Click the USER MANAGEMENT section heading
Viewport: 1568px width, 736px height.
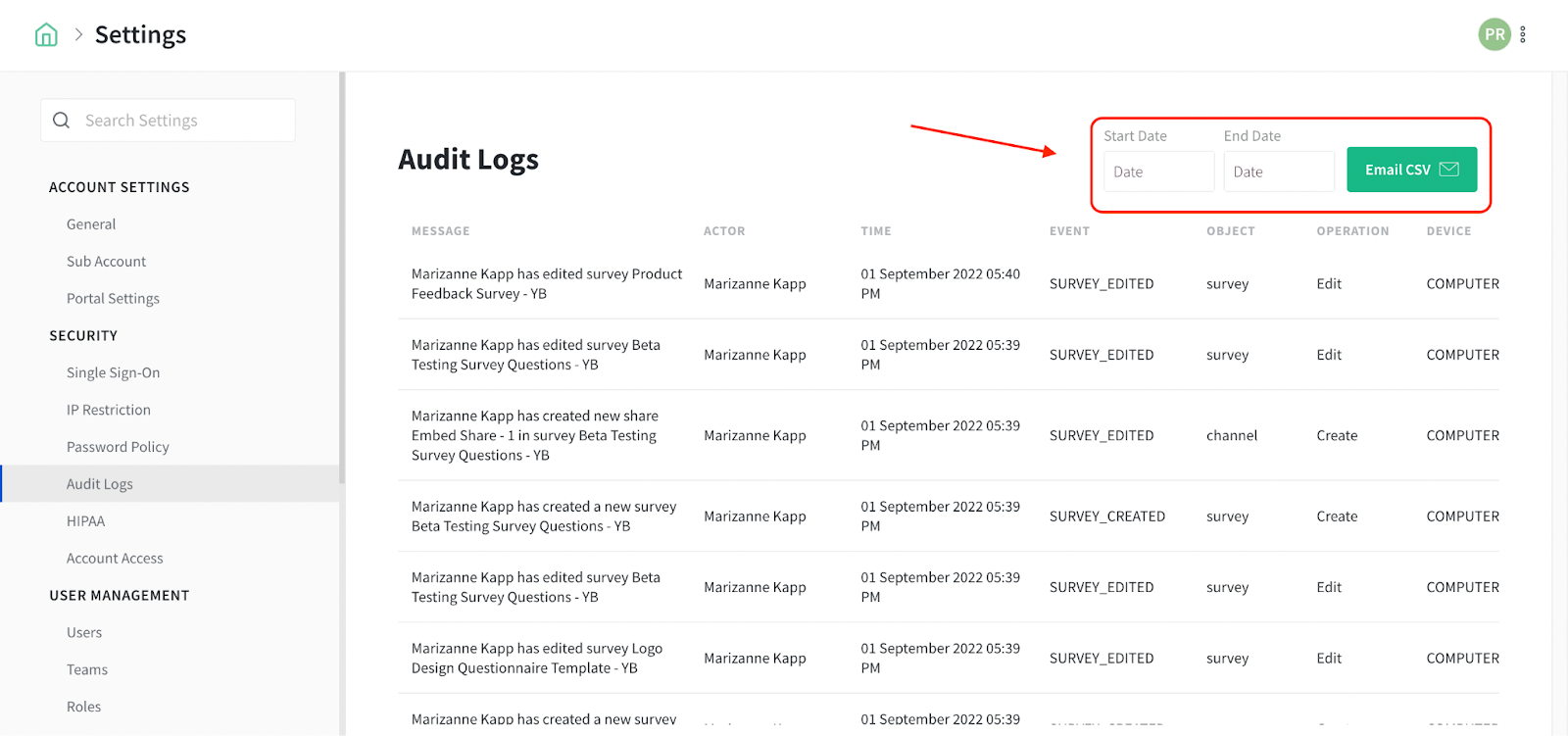[120, 596]
